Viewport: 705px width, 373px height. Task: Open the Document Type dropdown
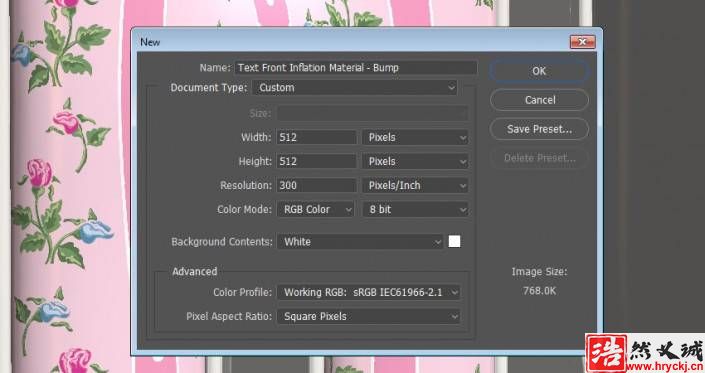(x=355, y=88)
